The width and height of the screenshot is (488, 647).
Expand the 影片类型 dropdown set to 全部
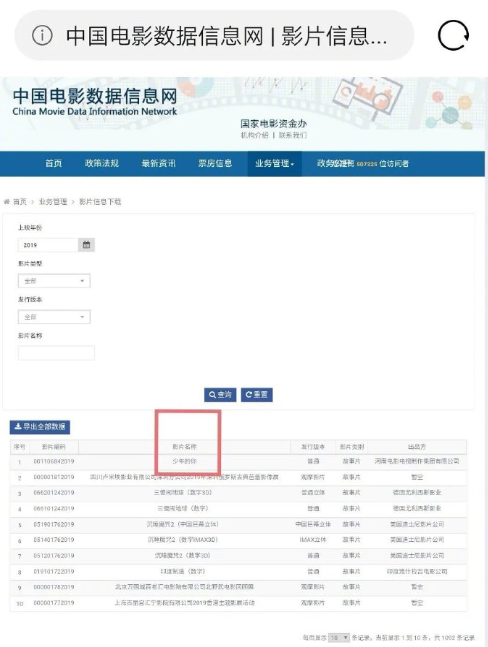(x=54, y=281)
